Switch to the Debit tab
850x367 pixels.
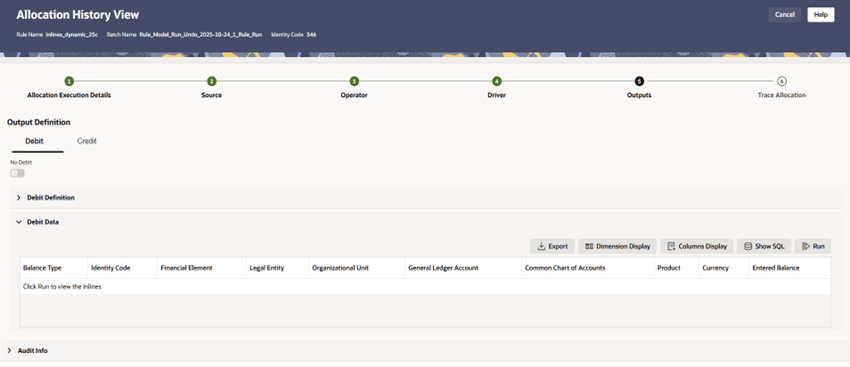coord(34,141)
